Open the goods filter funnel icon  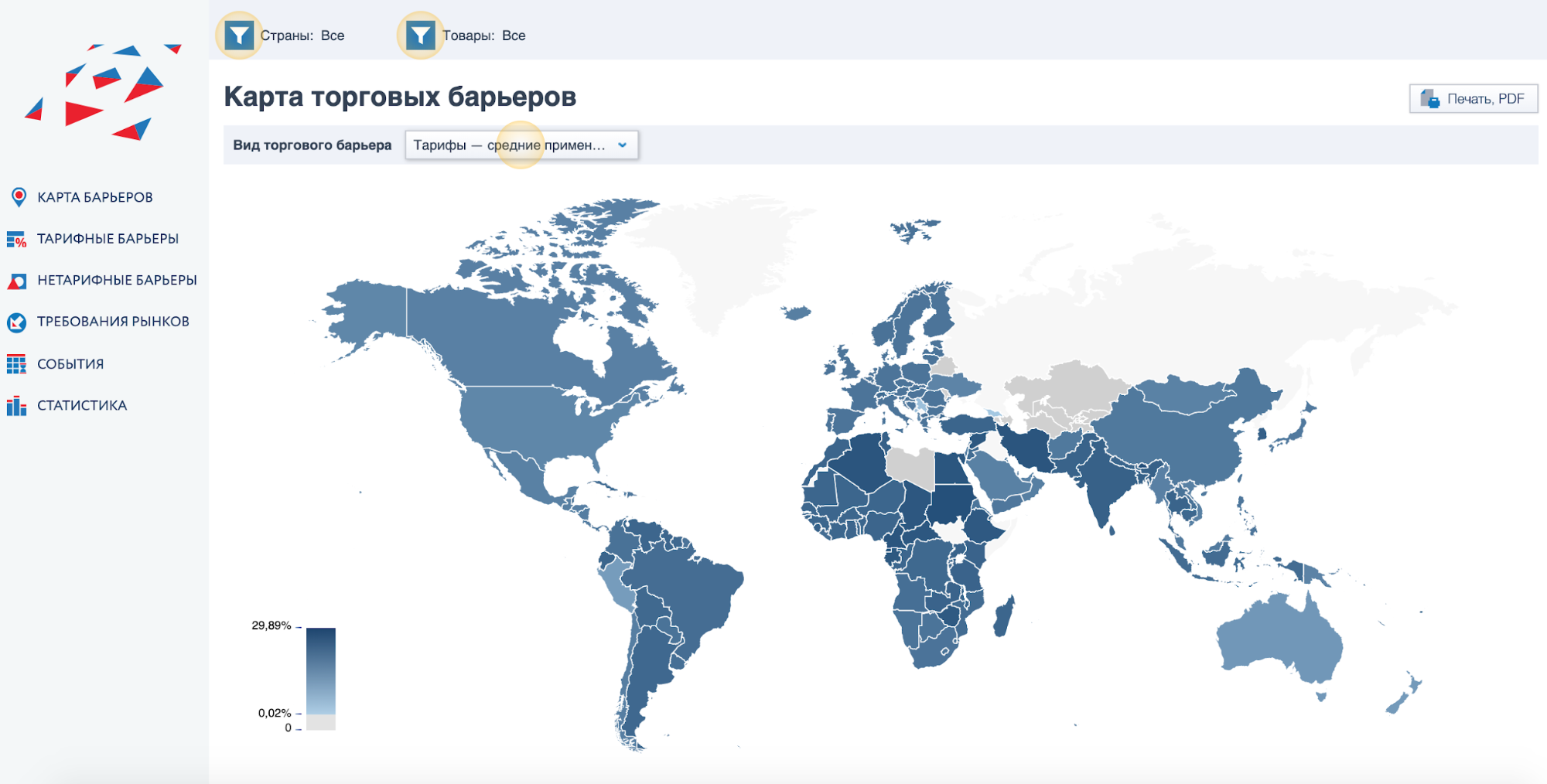pyautogui.click(x=421, y=35)
